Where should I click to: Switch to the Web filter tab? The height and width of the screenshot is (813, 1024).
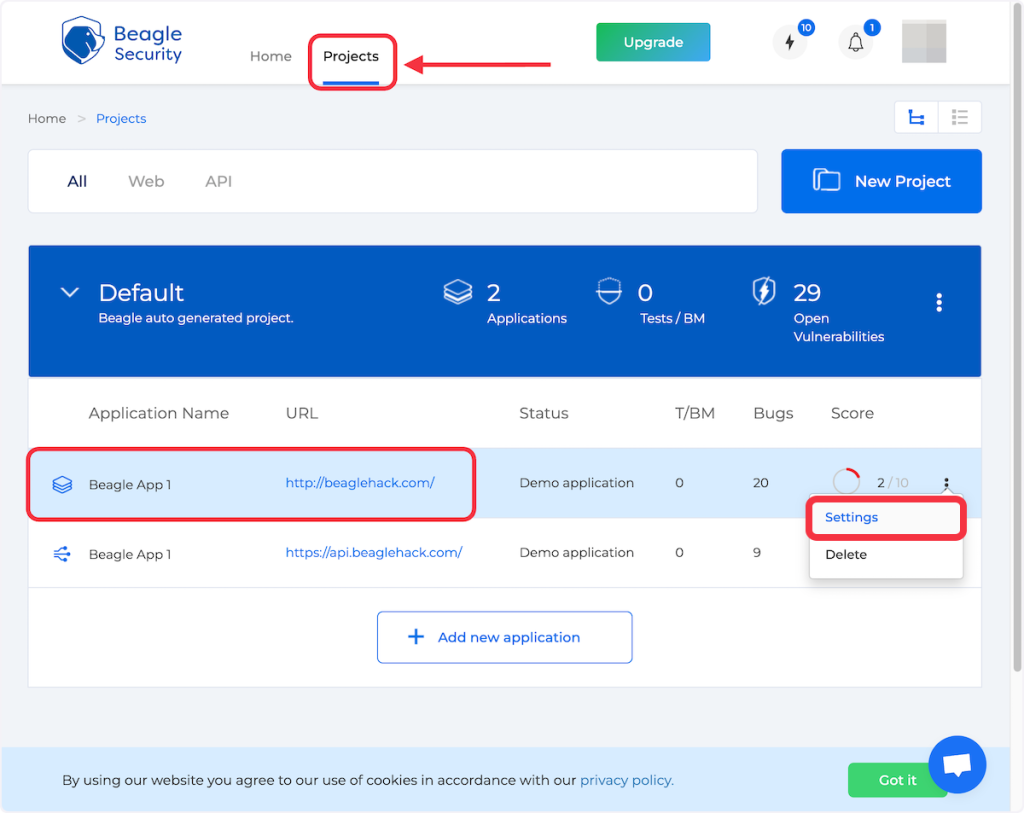pyautogui.click(x=146, y=182)
